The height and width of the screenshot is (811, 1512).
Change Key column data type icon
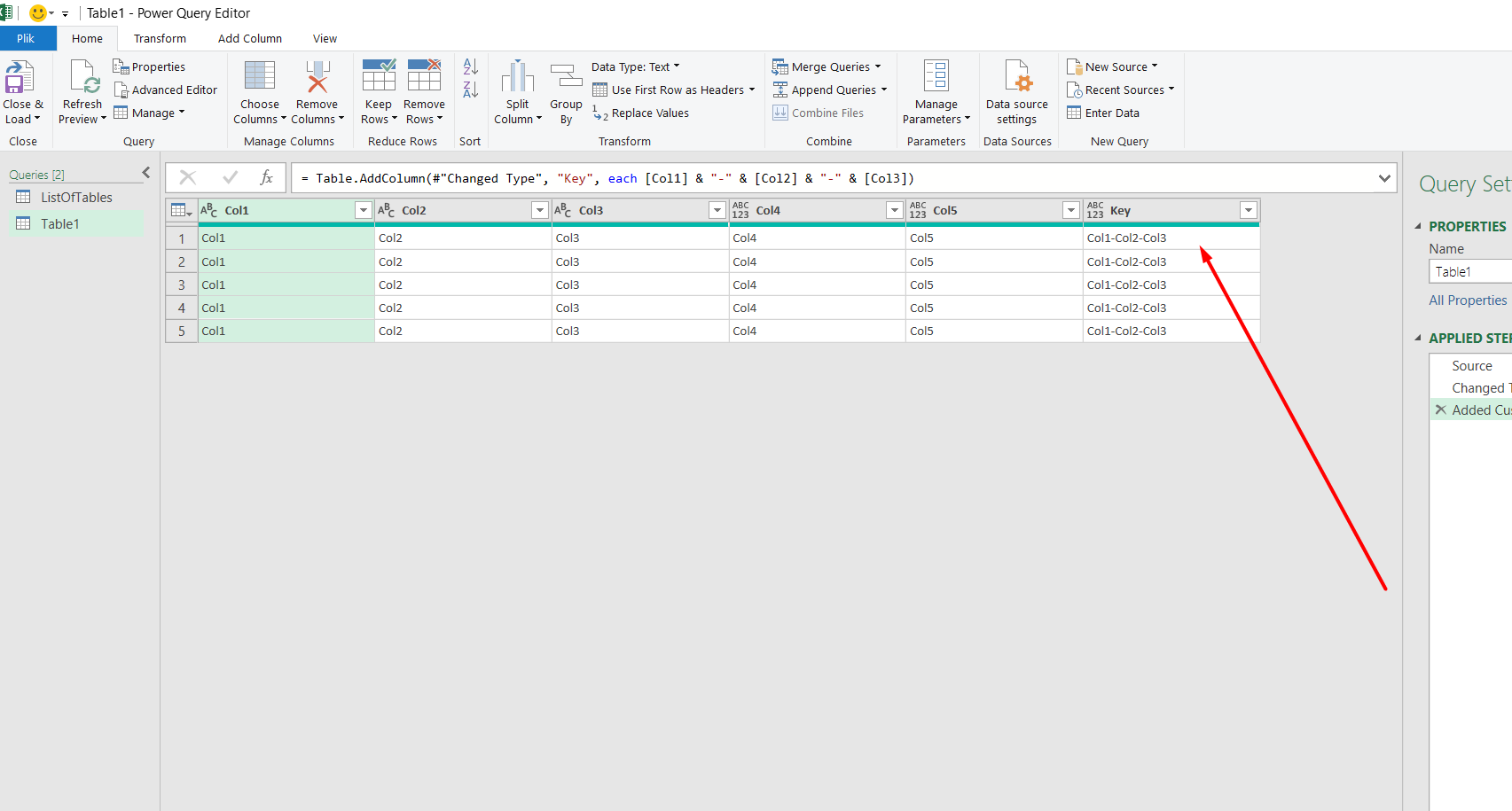click(1095, 210)
